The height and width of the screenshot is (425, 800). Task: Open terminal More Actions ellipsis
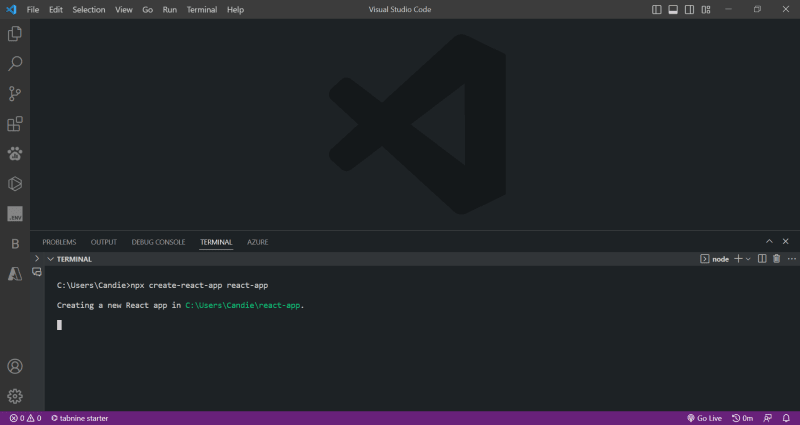pos(792,259)
